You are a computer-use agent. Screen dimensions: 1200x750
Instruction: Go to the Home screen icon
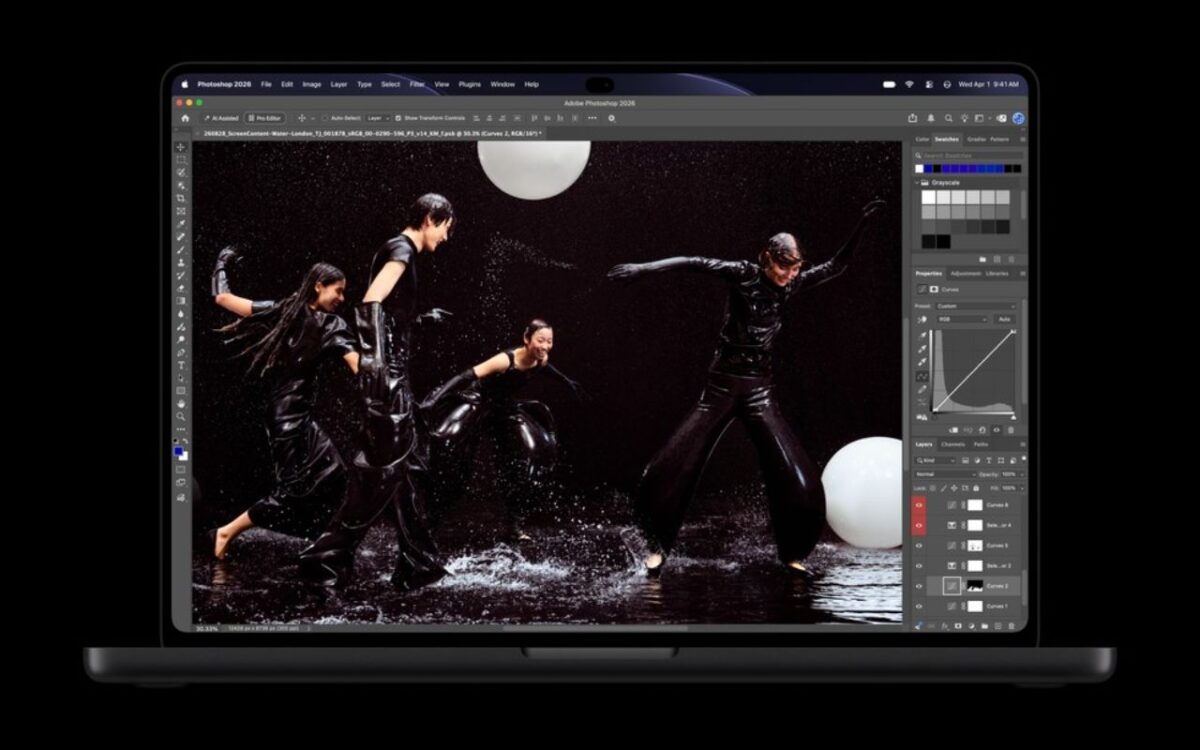(185, 118)
